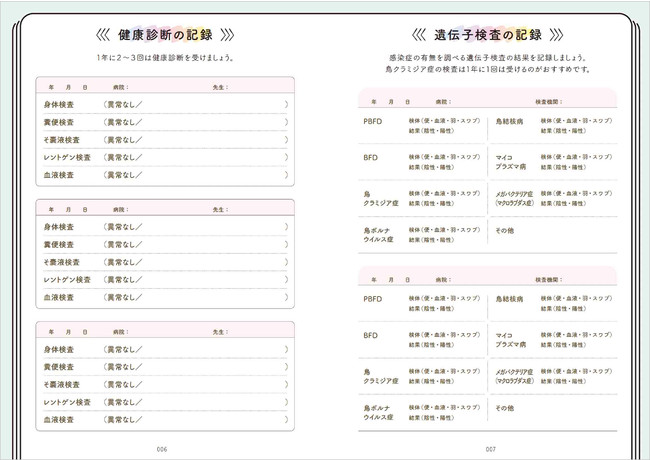Click 身体検査 field in the top health table
The width and height of the screenshot is (650, 460).
point(60,103)
